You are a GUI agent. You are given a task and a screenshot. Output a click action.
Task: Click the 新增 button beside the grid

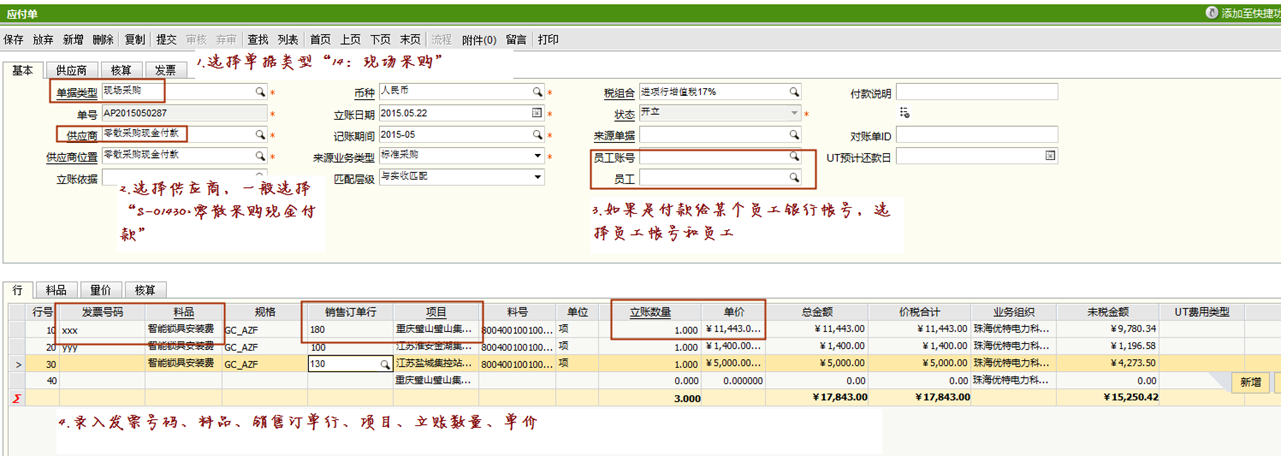tap(1250, 382)
